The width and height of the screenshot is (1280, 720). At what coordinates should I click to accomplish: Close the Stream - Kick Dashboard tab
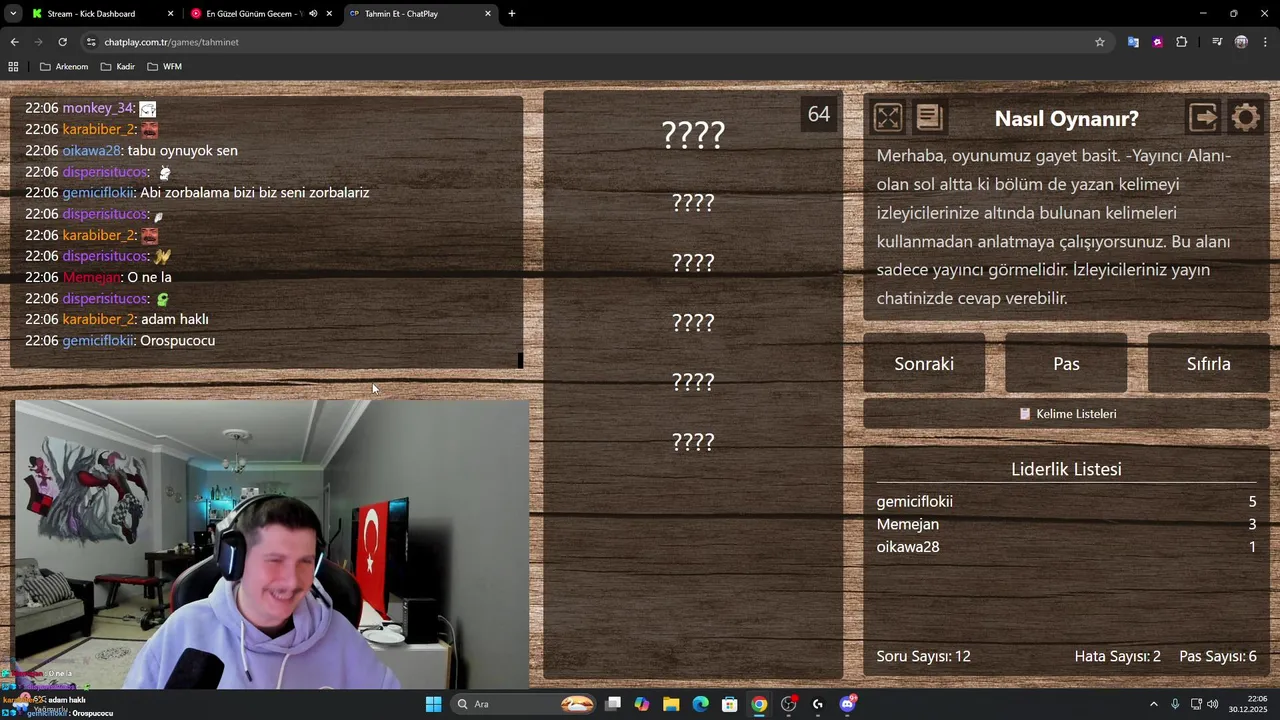[170, 14]
